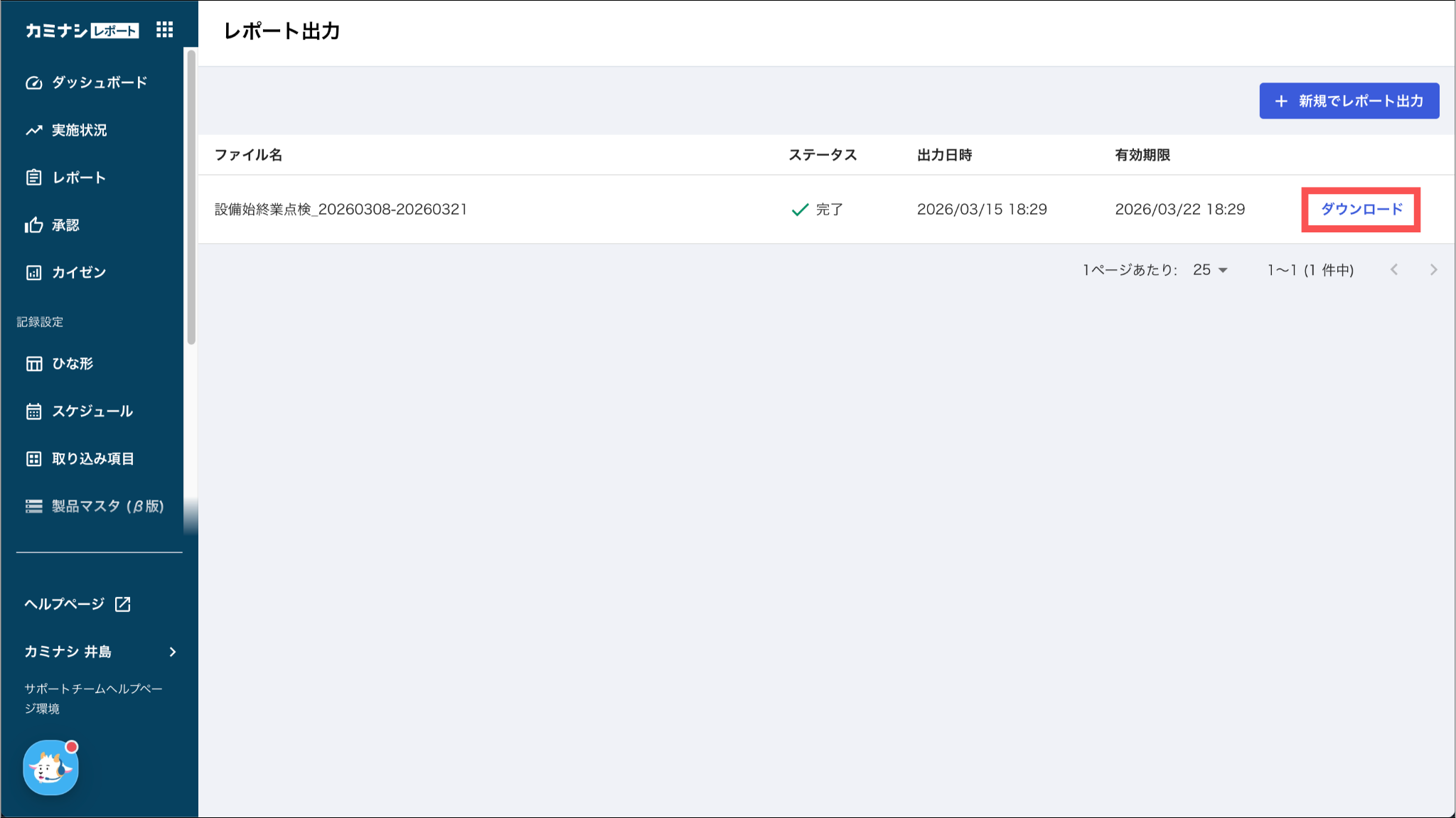The image size is (1456, 818).
Task: Download the 設備始終業点検 report
Action: [1361, 210]
